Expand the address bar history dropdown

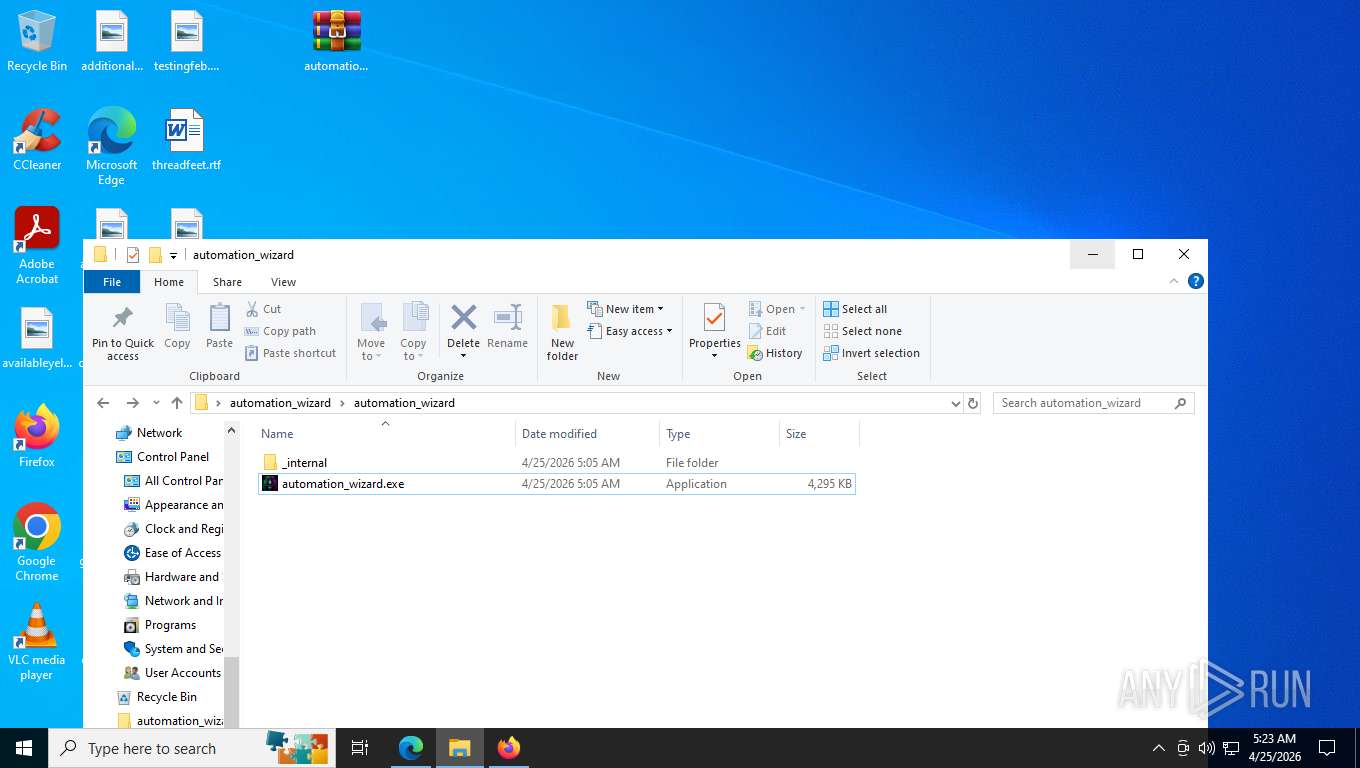click(x=956, y=403)
